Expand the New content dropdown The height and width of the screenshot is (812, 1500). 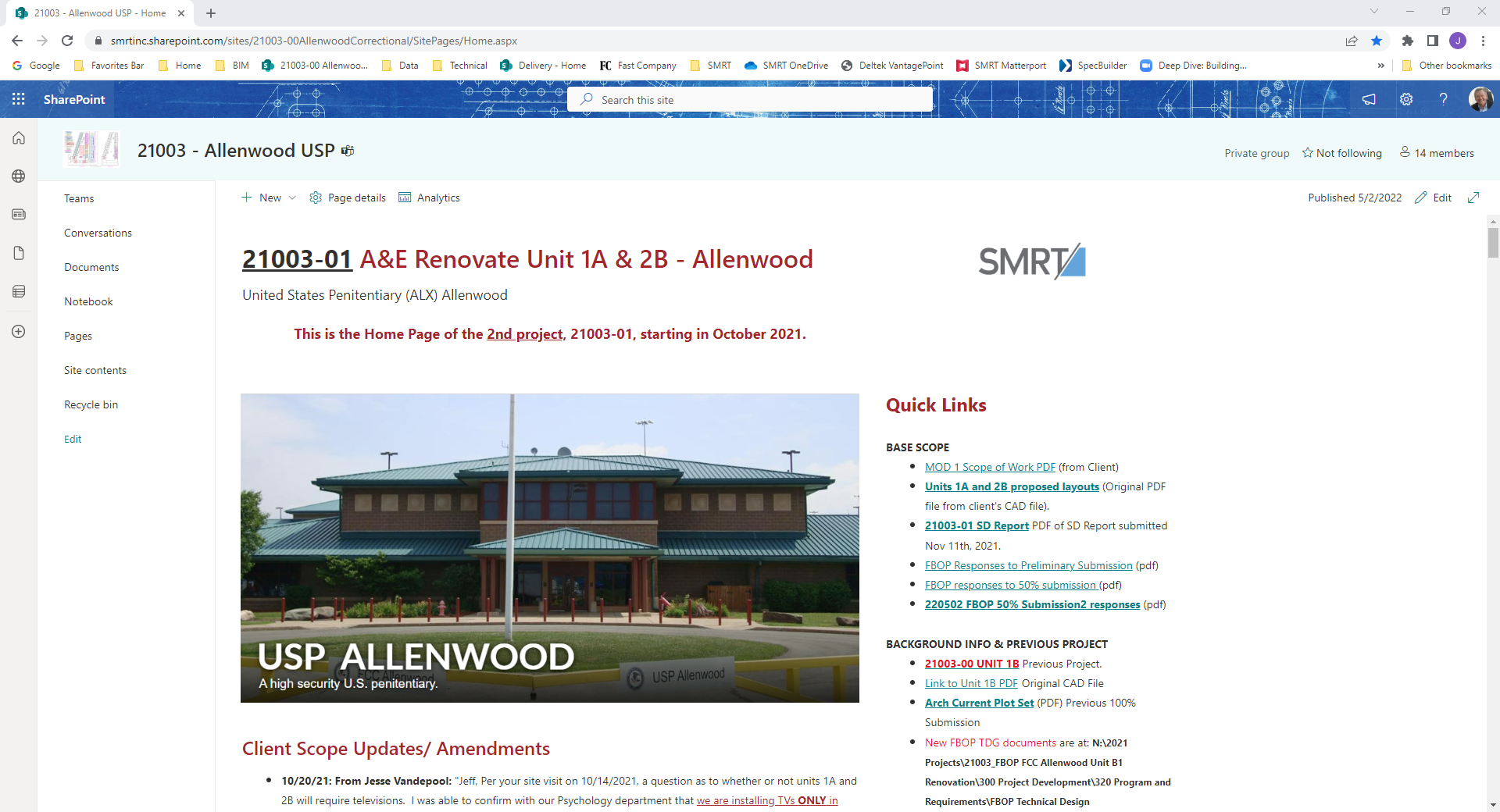pyautogui.click(x=268, y=198)
